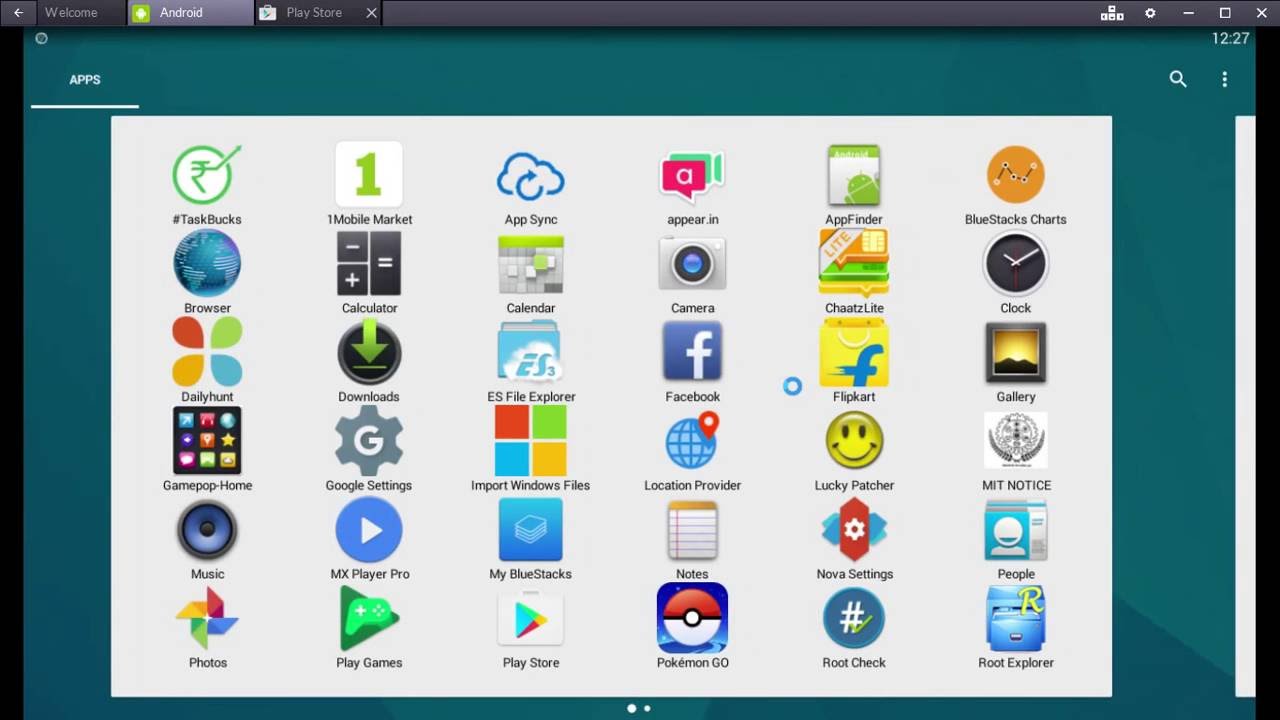Select the APPS drawer tab
This screenshot has width=1280, height=720.
[x=85, y=80]
